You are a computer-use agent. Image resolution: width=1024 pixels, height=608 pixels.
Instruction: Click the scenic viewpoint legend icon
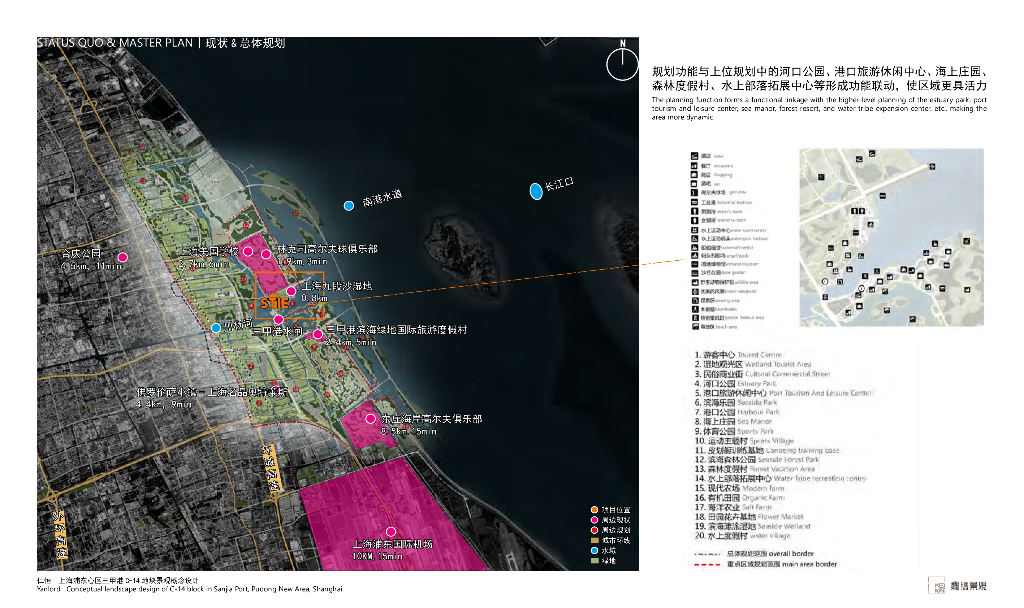[x=694, y=292]
